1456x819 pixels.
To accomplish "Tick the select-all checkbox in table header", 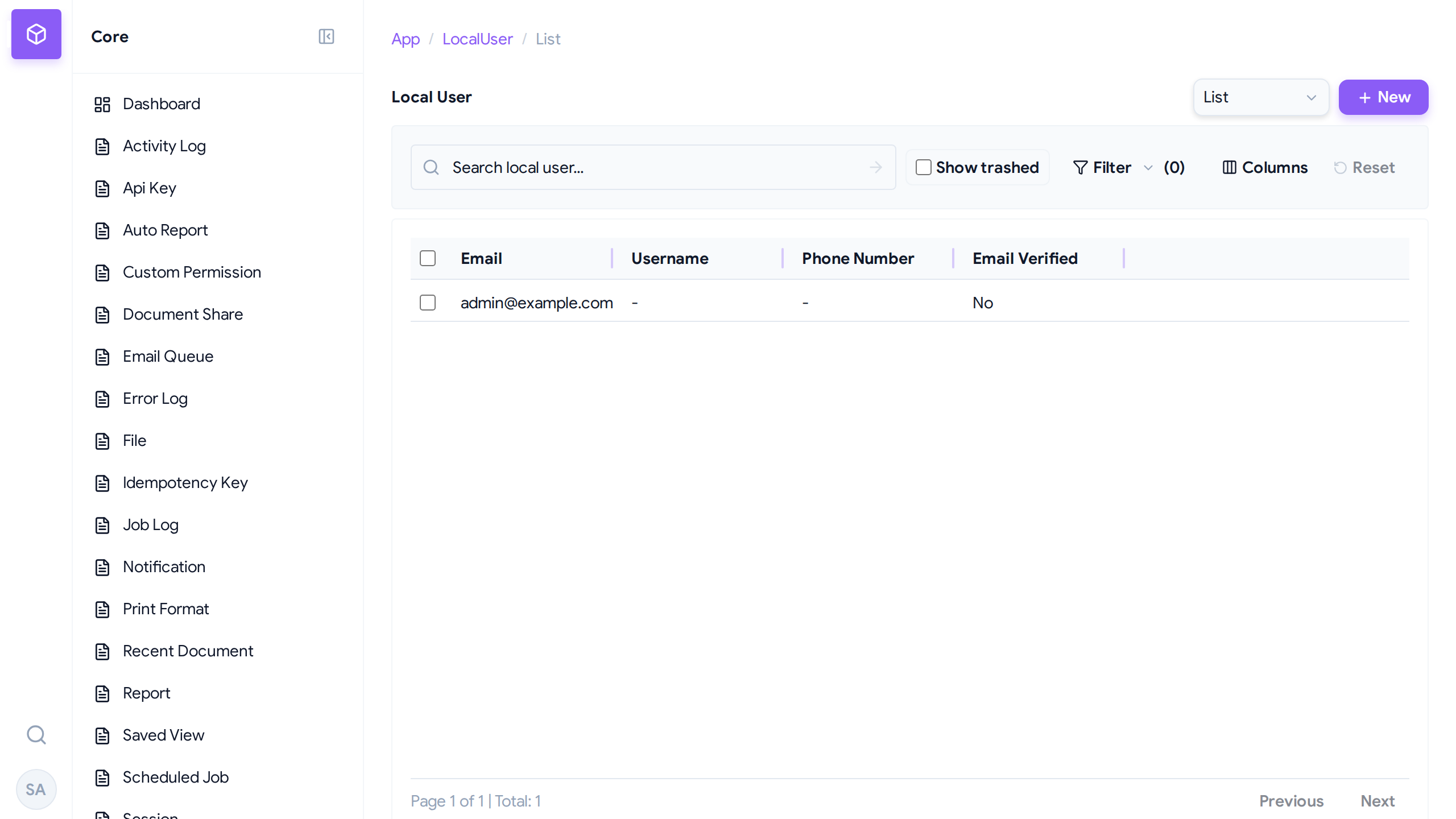I will pyautogui.click(x=428, y=258).
